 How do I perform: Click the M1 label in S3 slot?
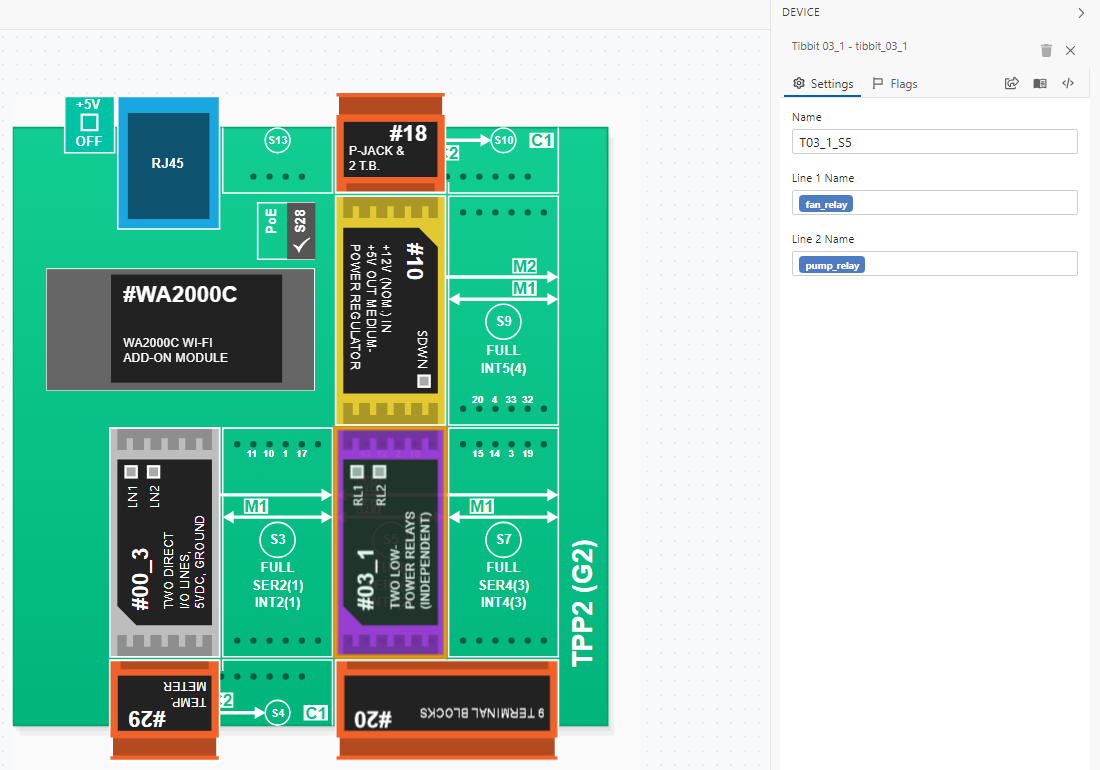coord(256,506)
